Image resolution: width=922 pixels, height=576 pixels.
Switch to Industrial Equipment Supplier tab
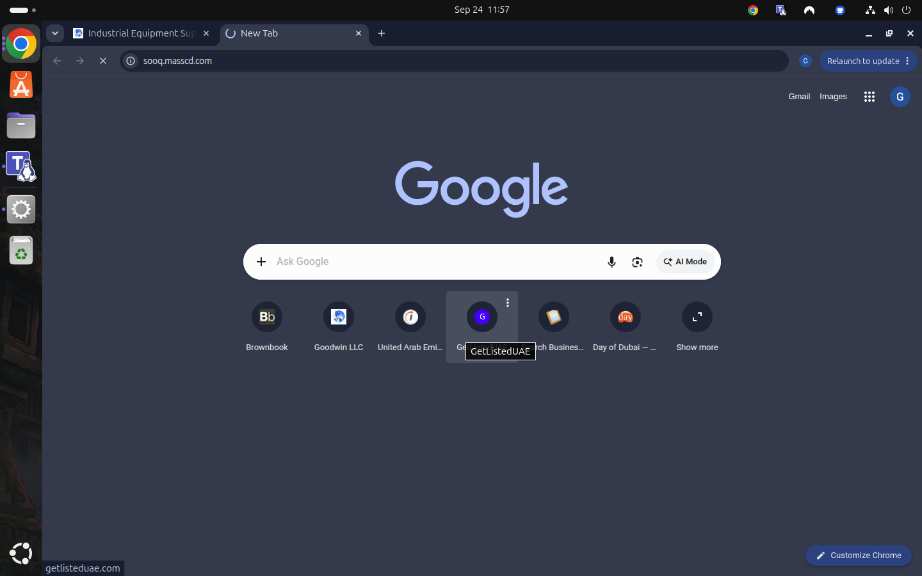pyautogui.click(x=141, y=34)
